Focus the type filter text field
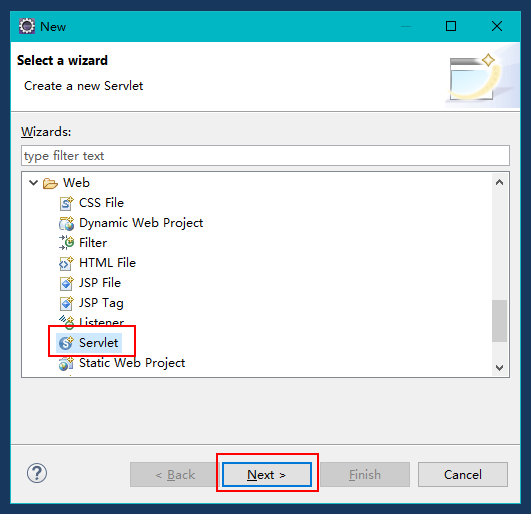The height and width of the screenshot is (514, 531). tap(265, 156)
